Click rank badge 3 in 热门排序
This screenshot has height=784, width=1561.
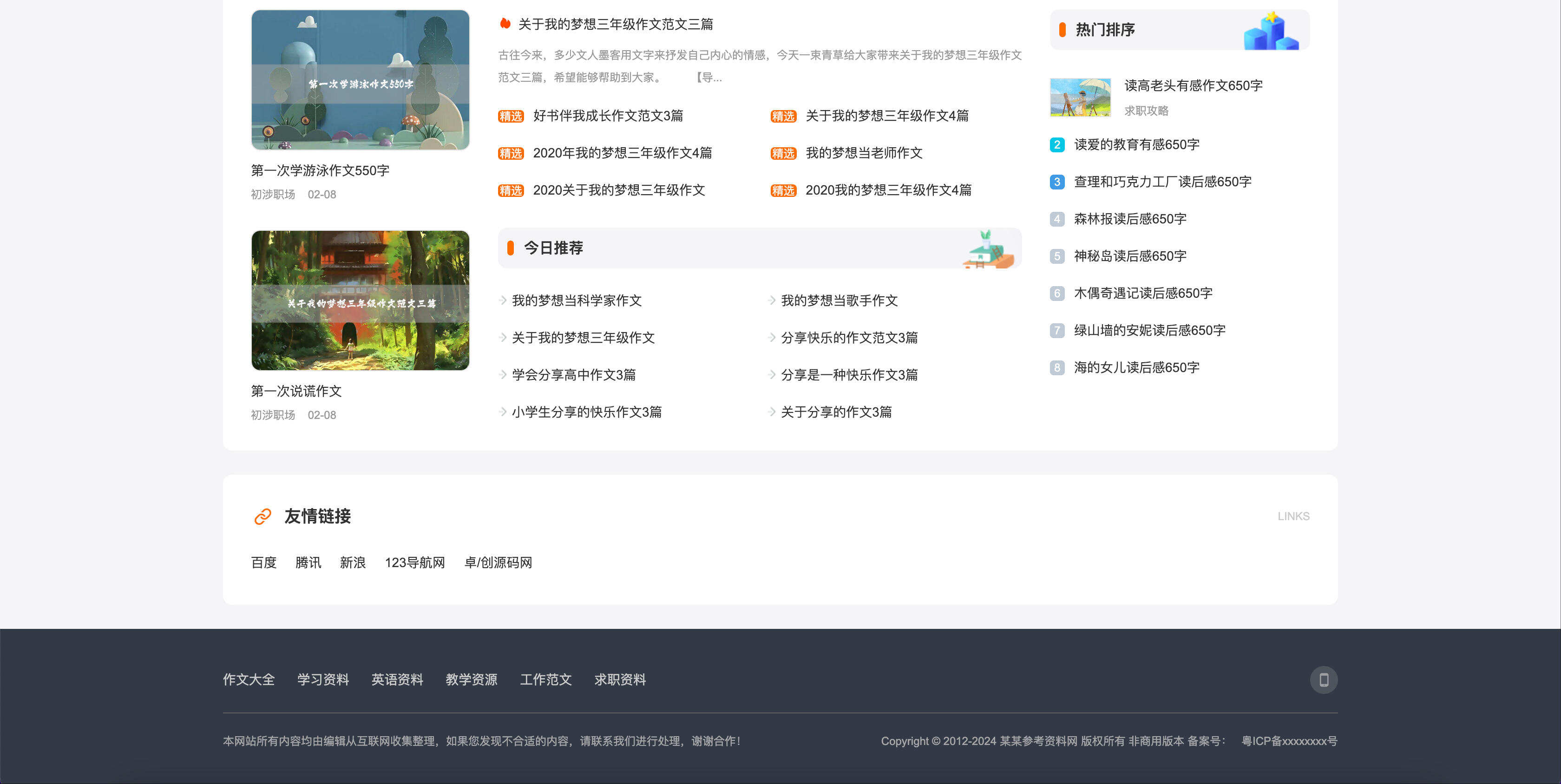pyautogui.click(x=1057, y=182)
